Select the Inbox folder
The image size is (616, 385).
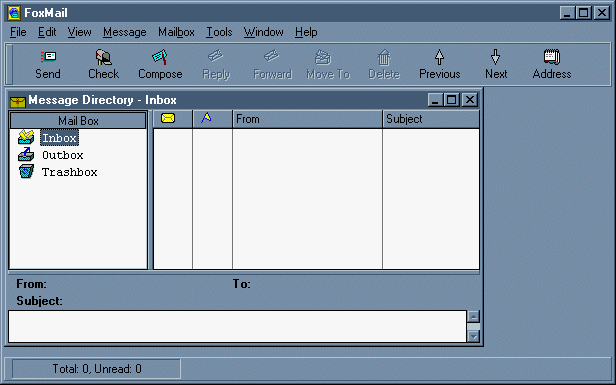59,138
